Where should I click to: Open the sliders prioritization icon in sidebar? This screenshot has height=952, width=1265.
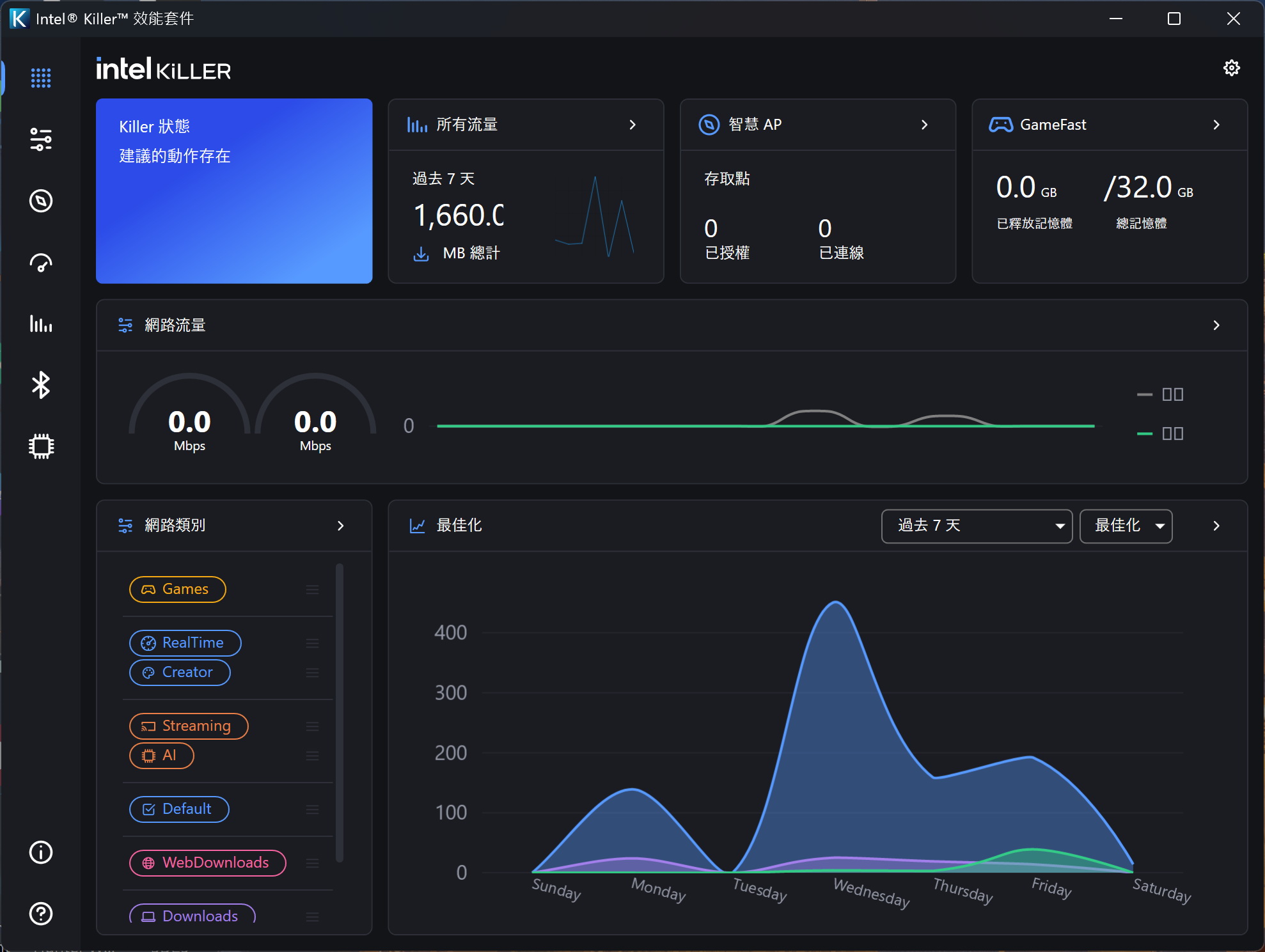[x=41, y=139]
